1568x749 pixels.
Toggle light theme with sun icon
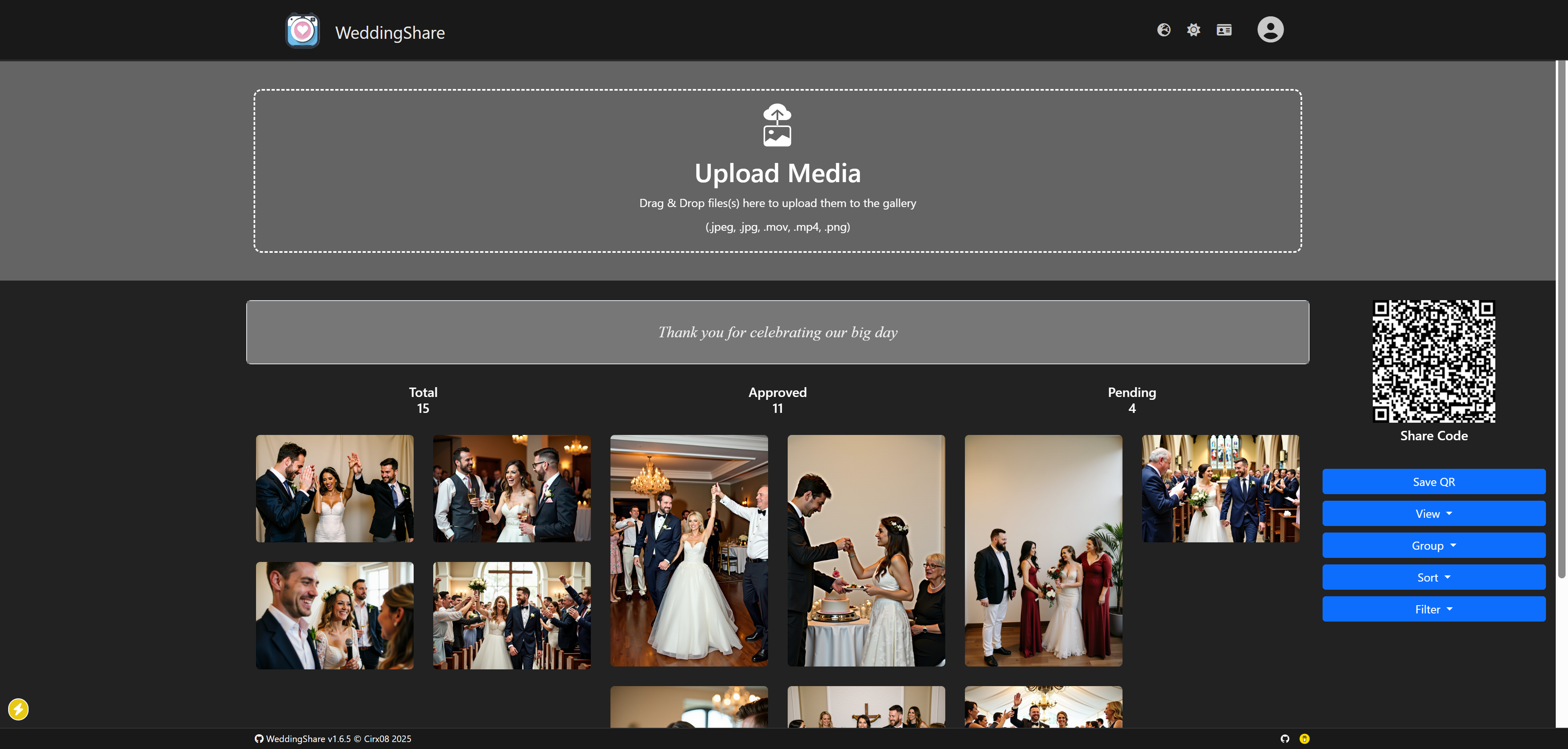pos(1193,30)
